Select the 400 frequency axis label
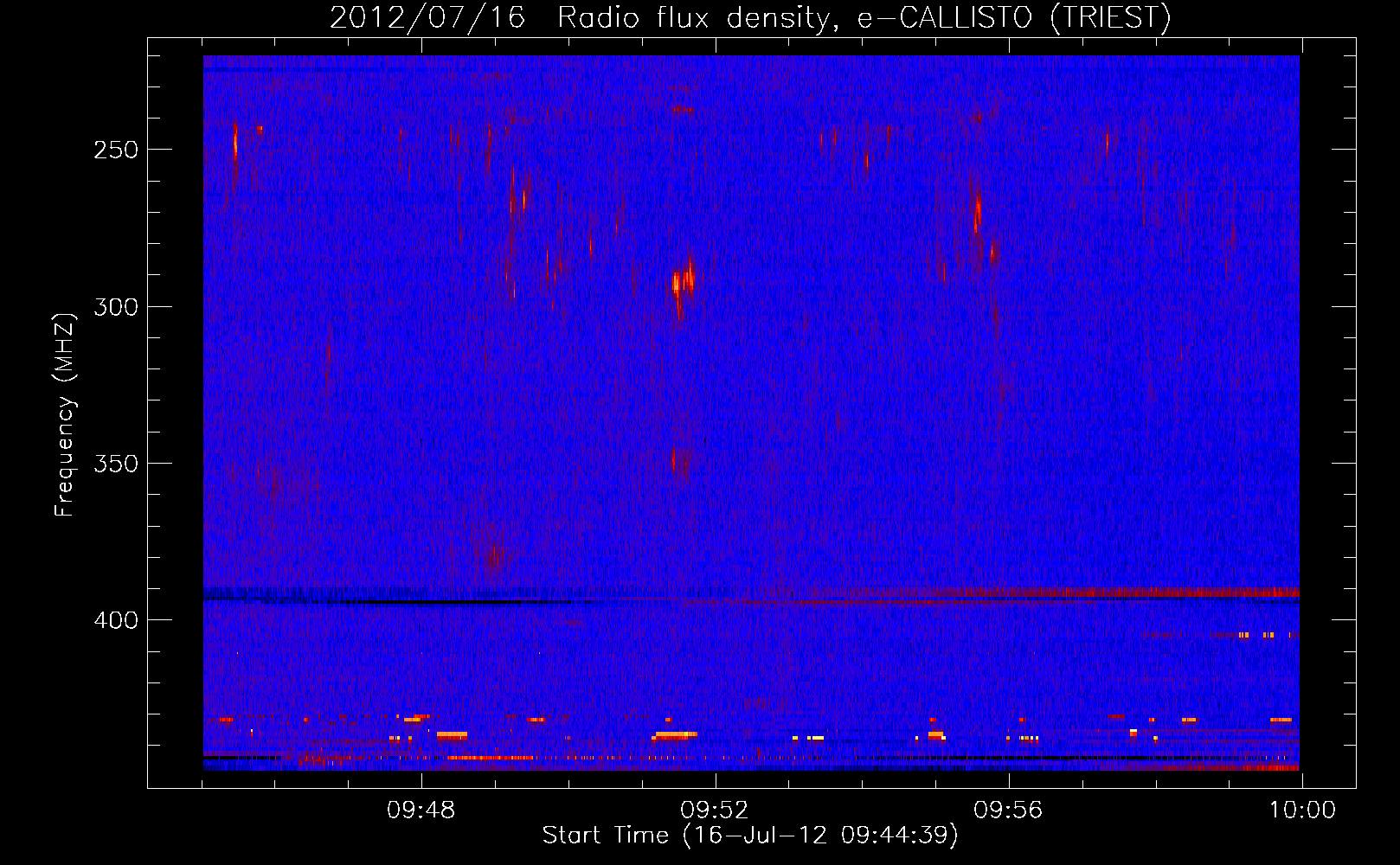Screen dimensions: 1400x865 (116, 621)
